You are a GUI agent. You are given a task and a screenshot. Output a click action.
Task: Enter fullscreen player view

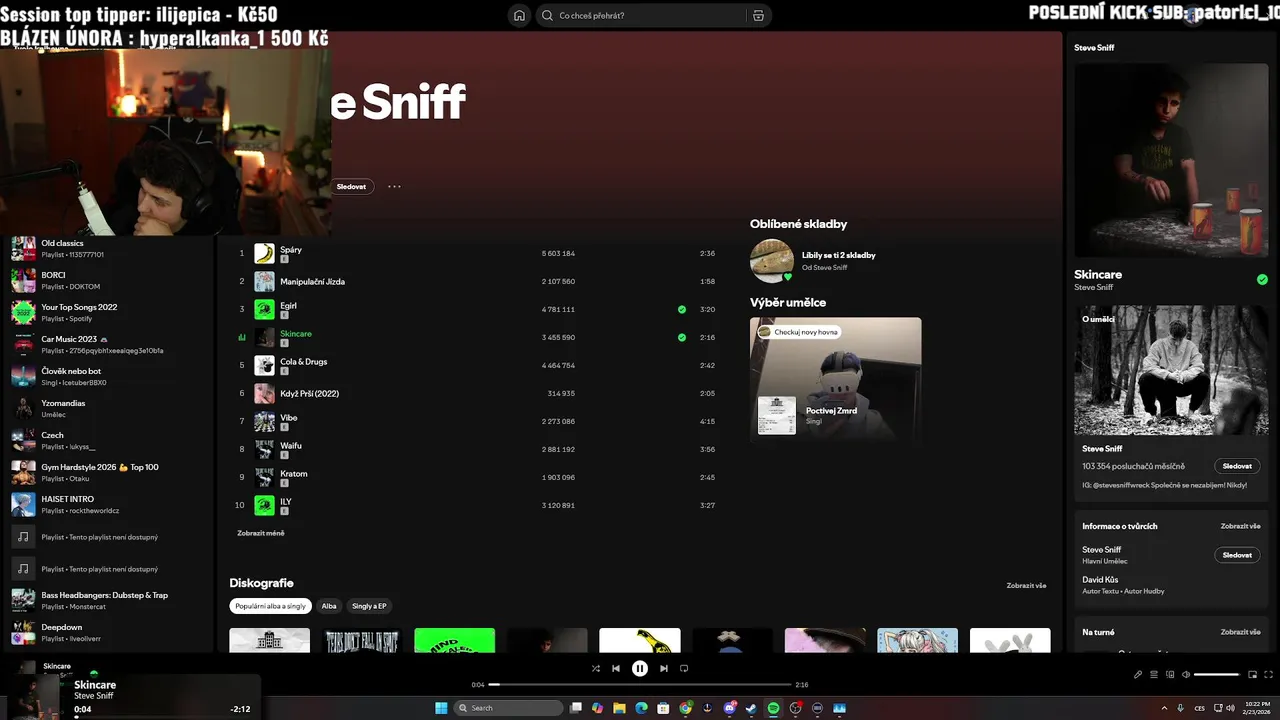[x=1268, y=674]
